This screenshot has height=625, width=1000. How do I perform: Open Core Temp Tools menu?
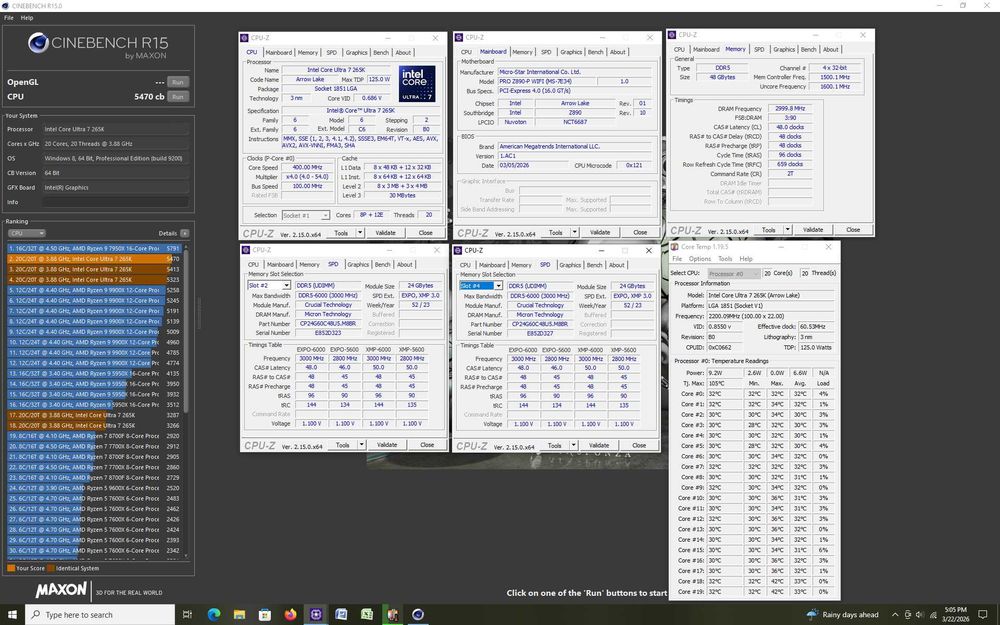(x=725, y=259)
